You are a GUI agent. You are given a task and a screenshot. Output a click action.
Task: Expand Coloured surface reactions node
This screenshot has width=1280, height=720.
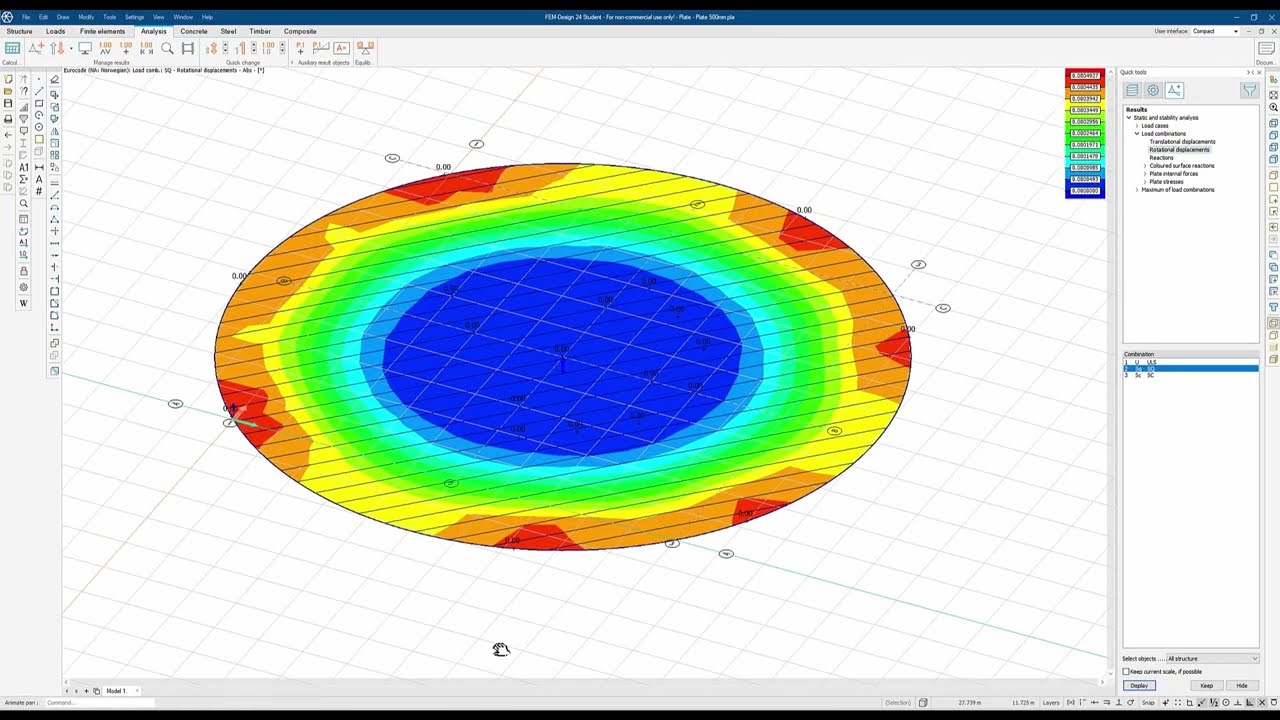pos(1145,166)
